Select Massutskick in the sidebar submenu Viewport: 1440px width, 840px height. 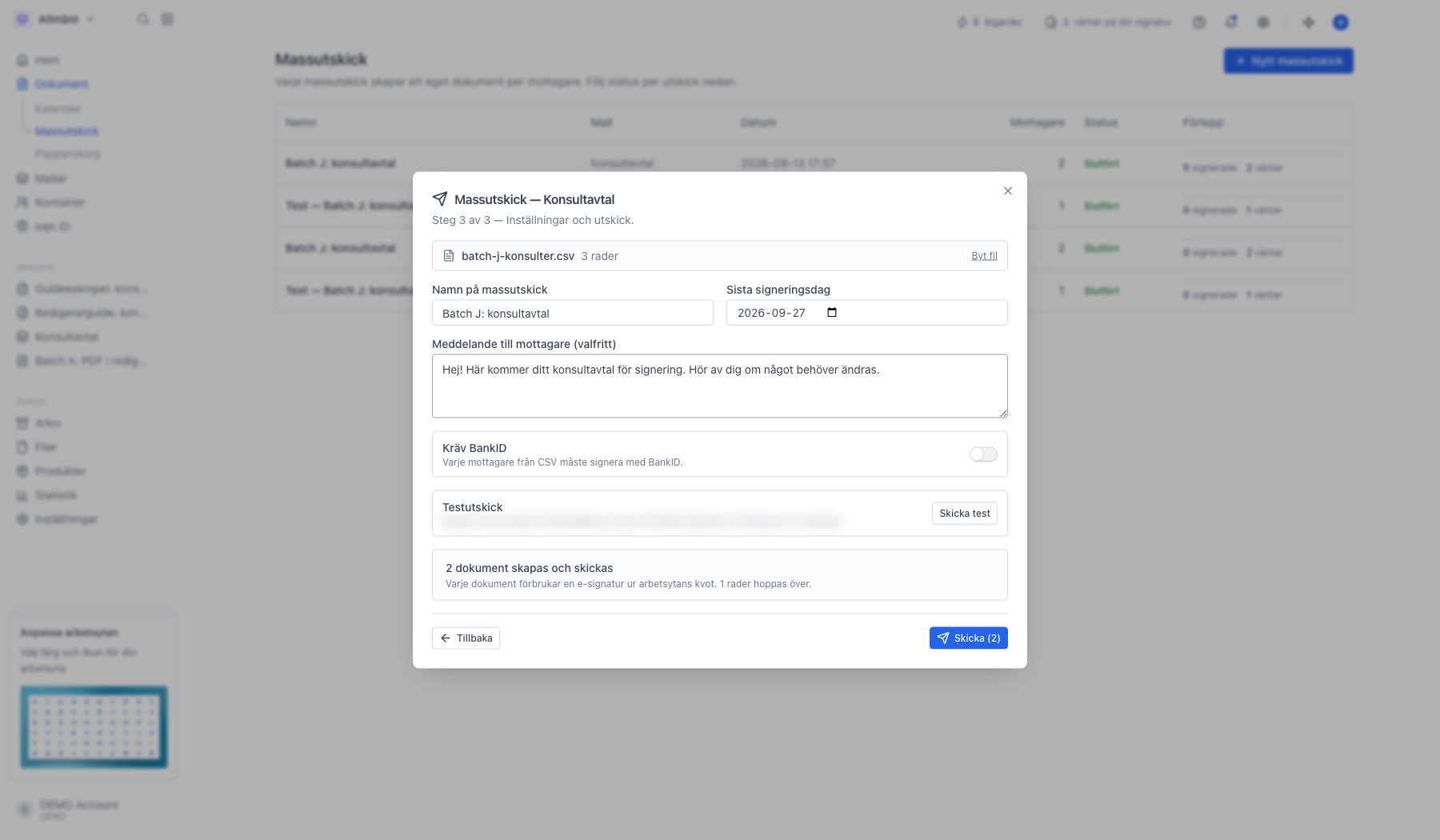click(x=66, y=131)
